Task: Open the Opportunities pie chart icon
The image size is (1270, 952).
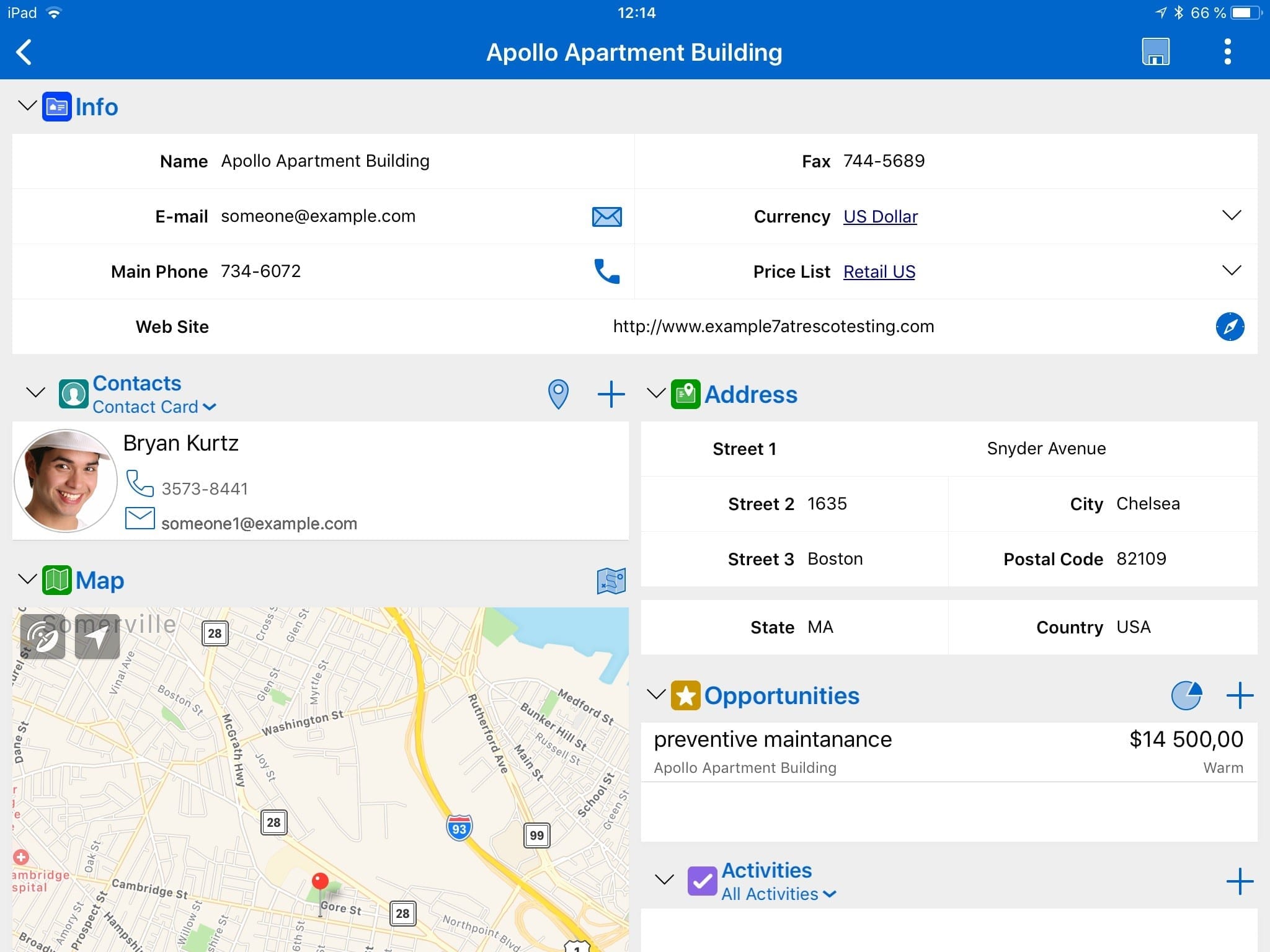Action: coord(1186,695)
